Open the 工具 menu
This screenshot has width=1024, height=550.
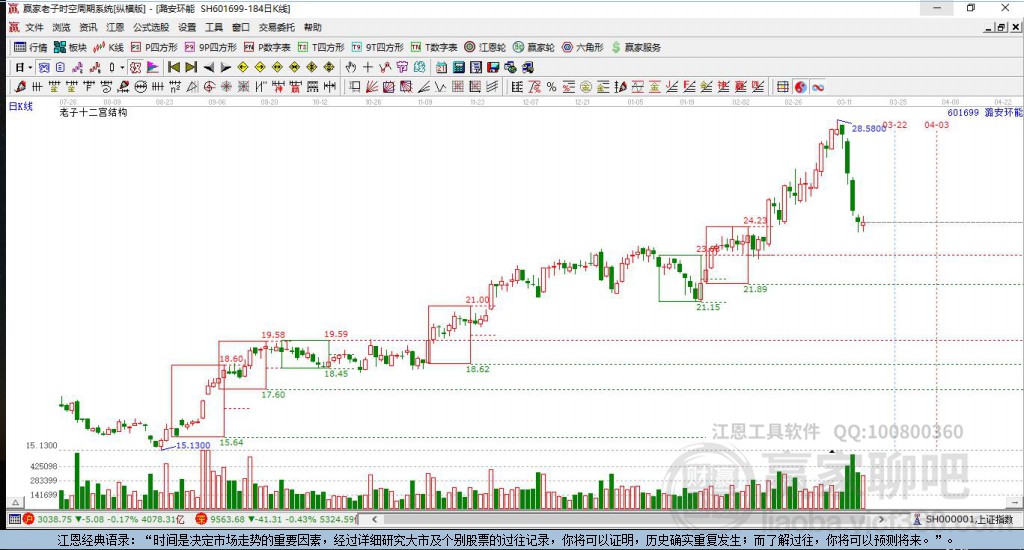[x=214, y=27]
